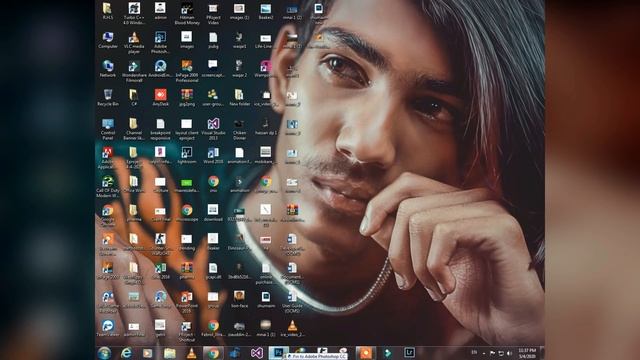Open the Network desktop icon
Screen dimensions: 640x360
click(x=108, y=69)
